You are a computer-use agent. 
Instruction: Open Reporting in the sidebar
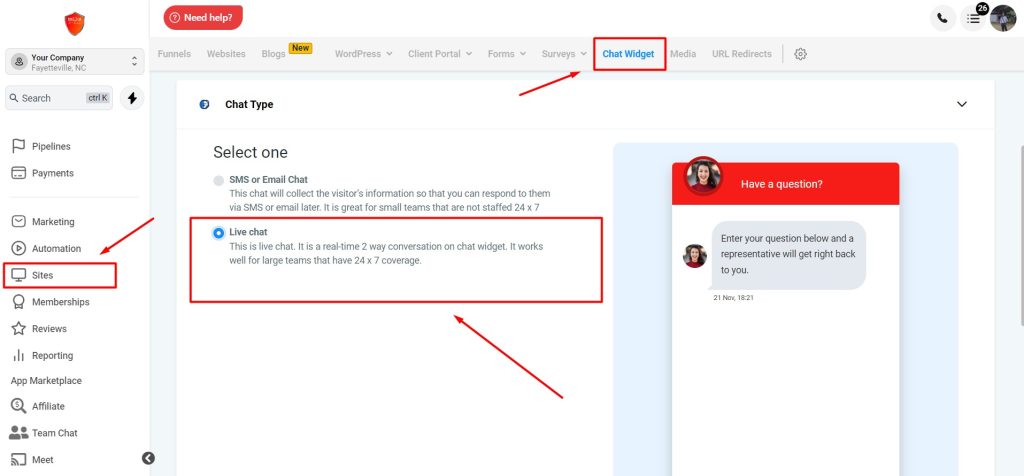pos(52,356)
